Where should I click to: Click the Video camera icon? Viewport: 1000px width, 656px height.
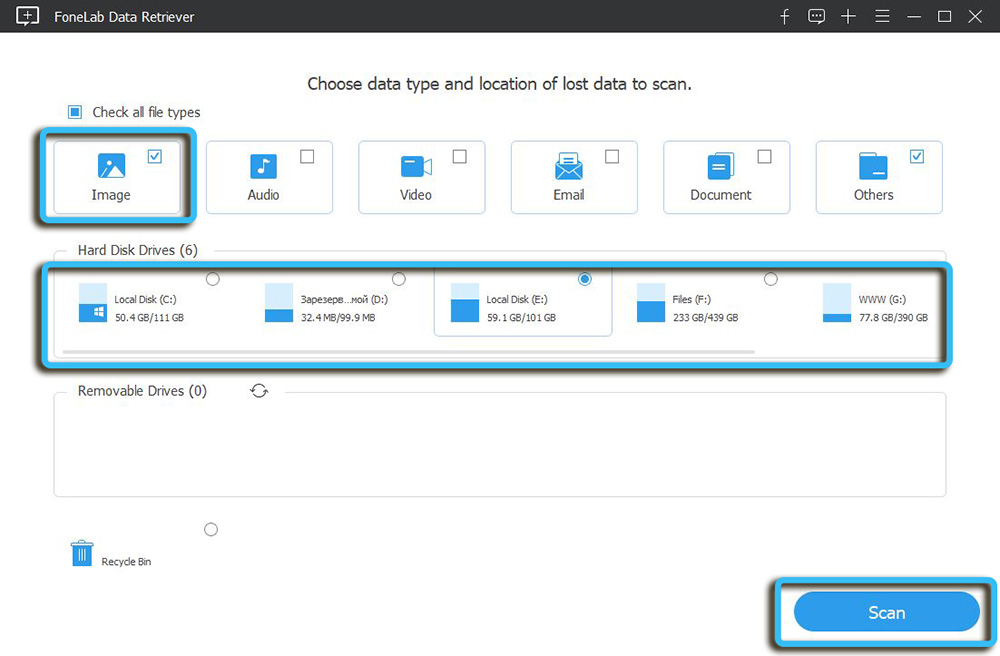[416, 166]
